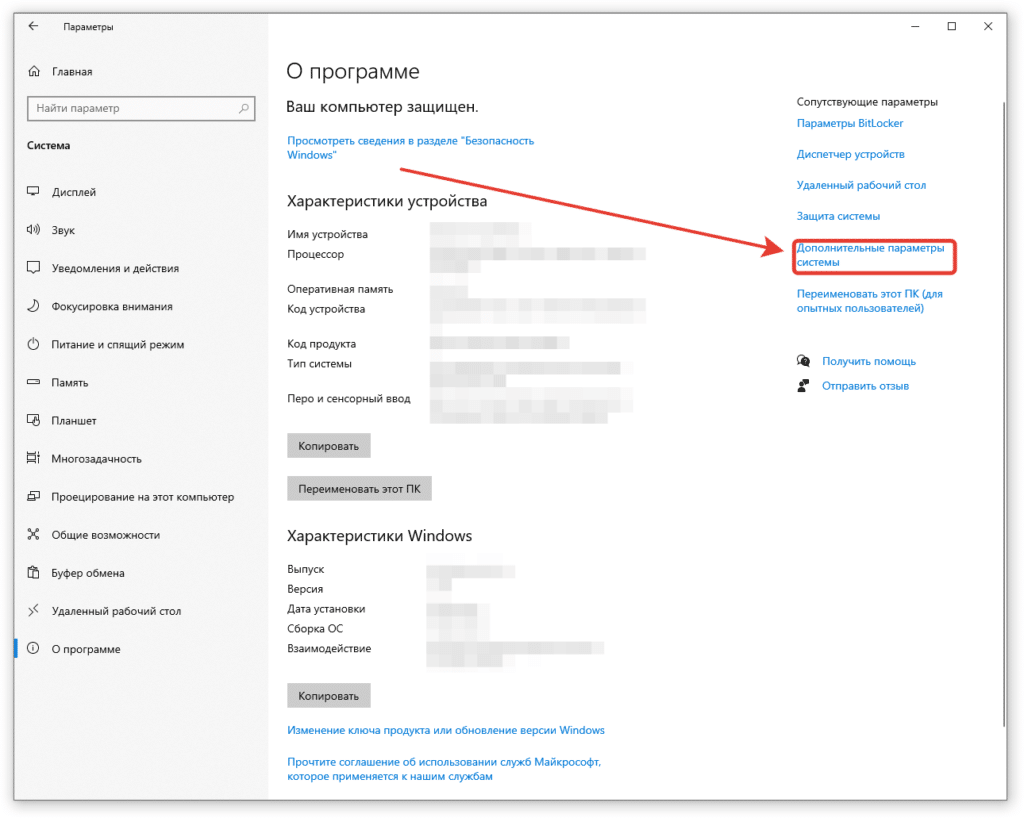Open Projecting to this PC (Проецирование) section
This screenshot has width=1024, height=818.
pos(142,497)
